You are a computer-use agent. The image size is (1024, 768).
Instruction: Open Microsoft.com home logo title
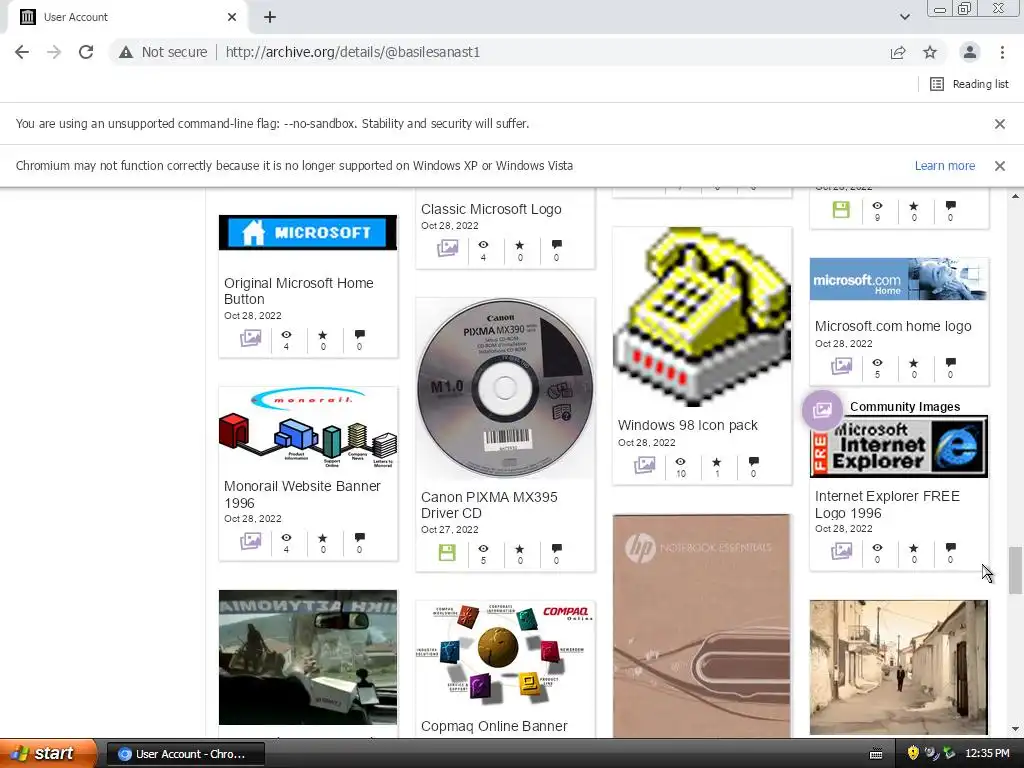click(x=893, y=326)
